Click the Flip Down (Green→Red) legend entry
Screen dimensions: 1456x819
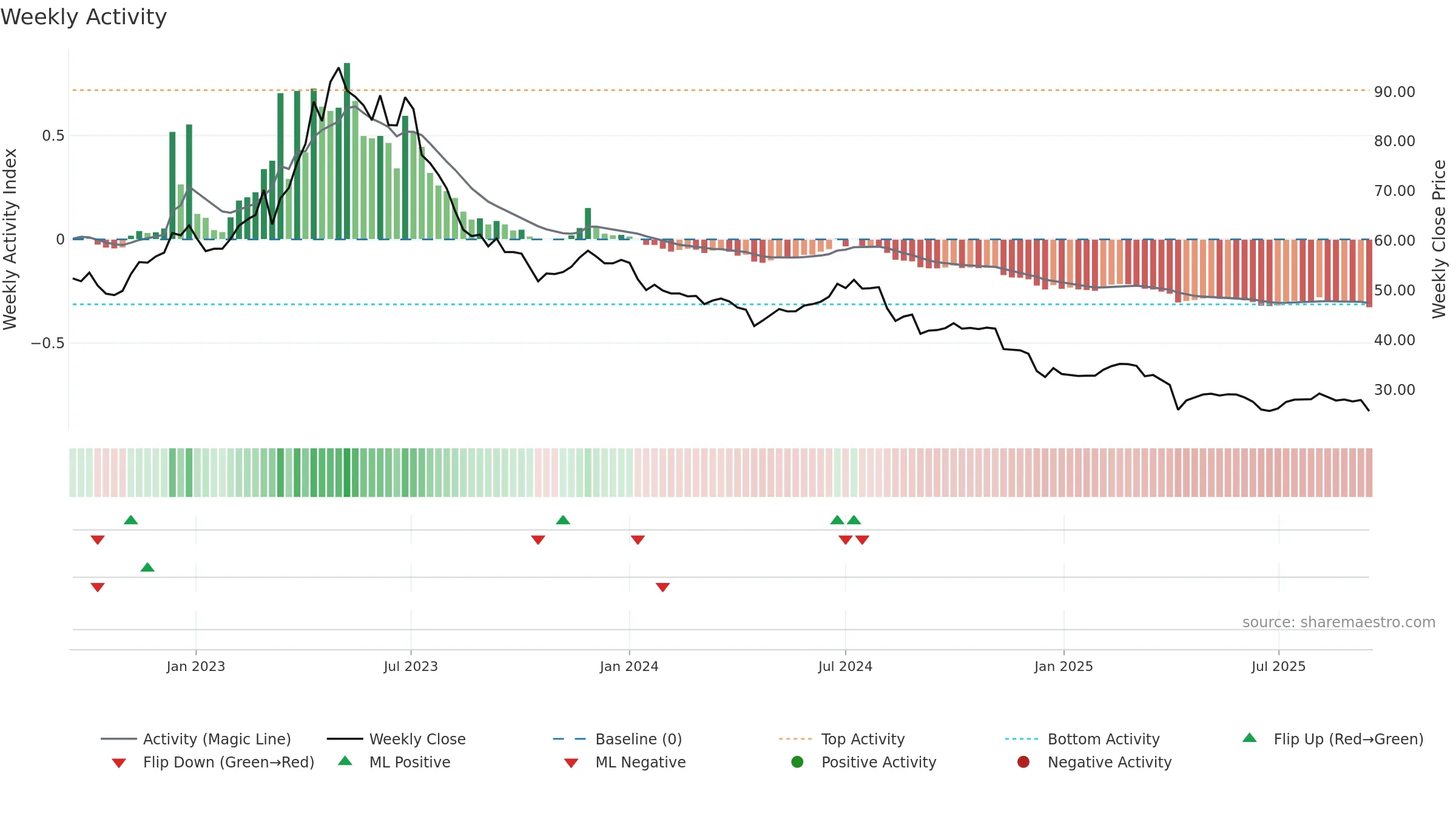tap(213, 762)
